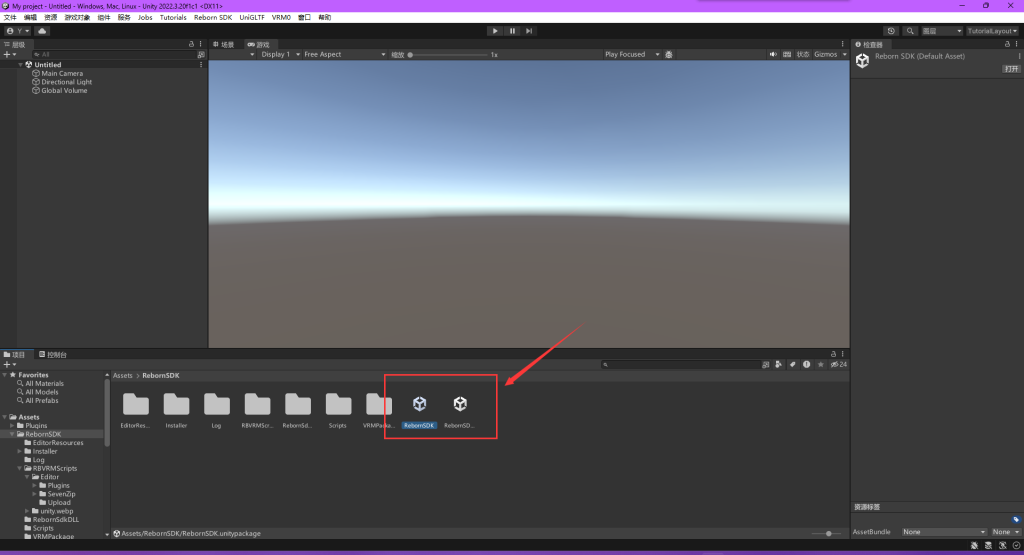Select the RebornSDK unitypackage asset icon
This screenshot has width=1024, height=555.
pos(419,404)
